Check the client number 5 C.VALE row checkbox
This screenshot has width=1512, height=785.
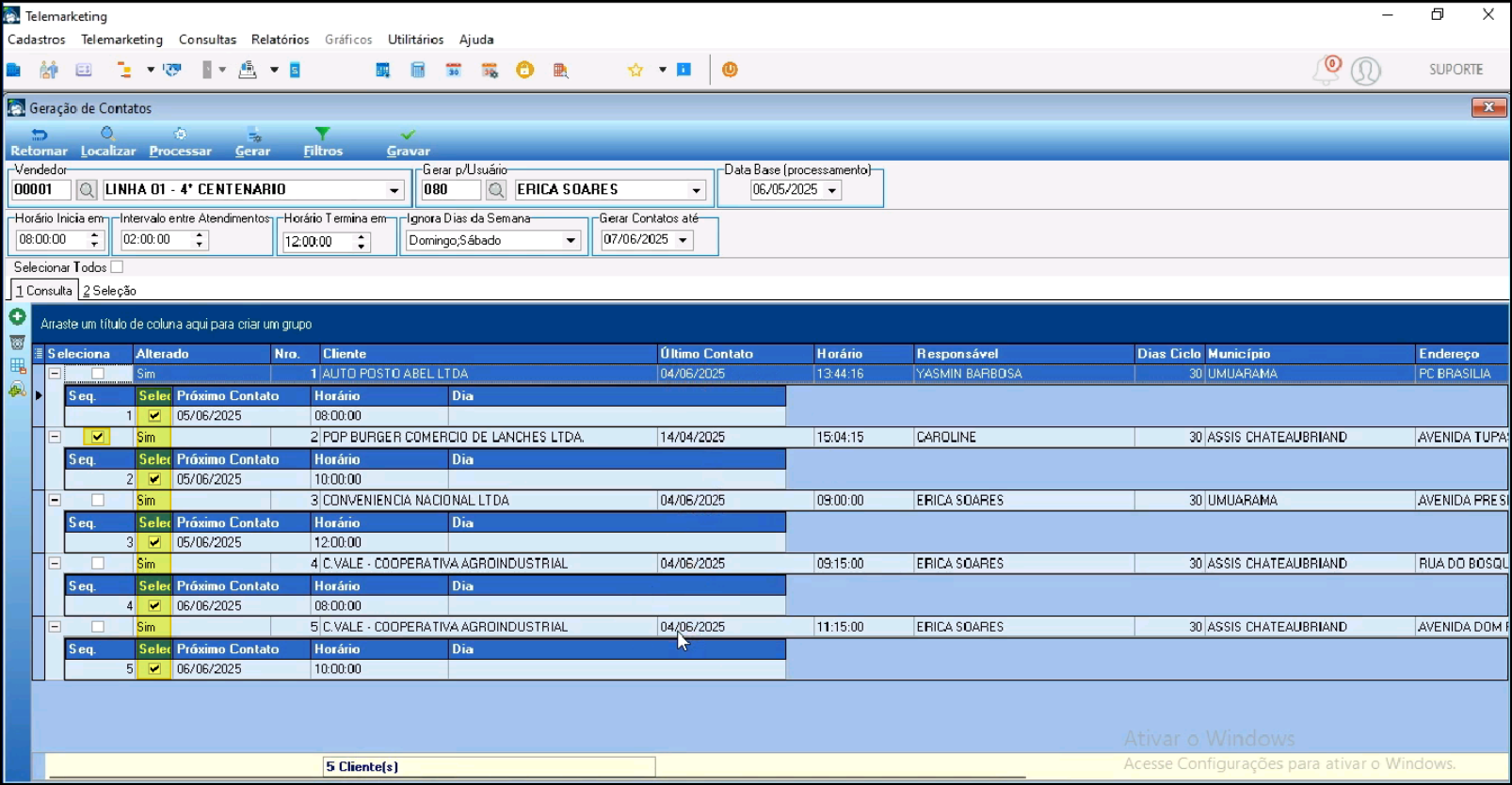(x=98, y=626)
